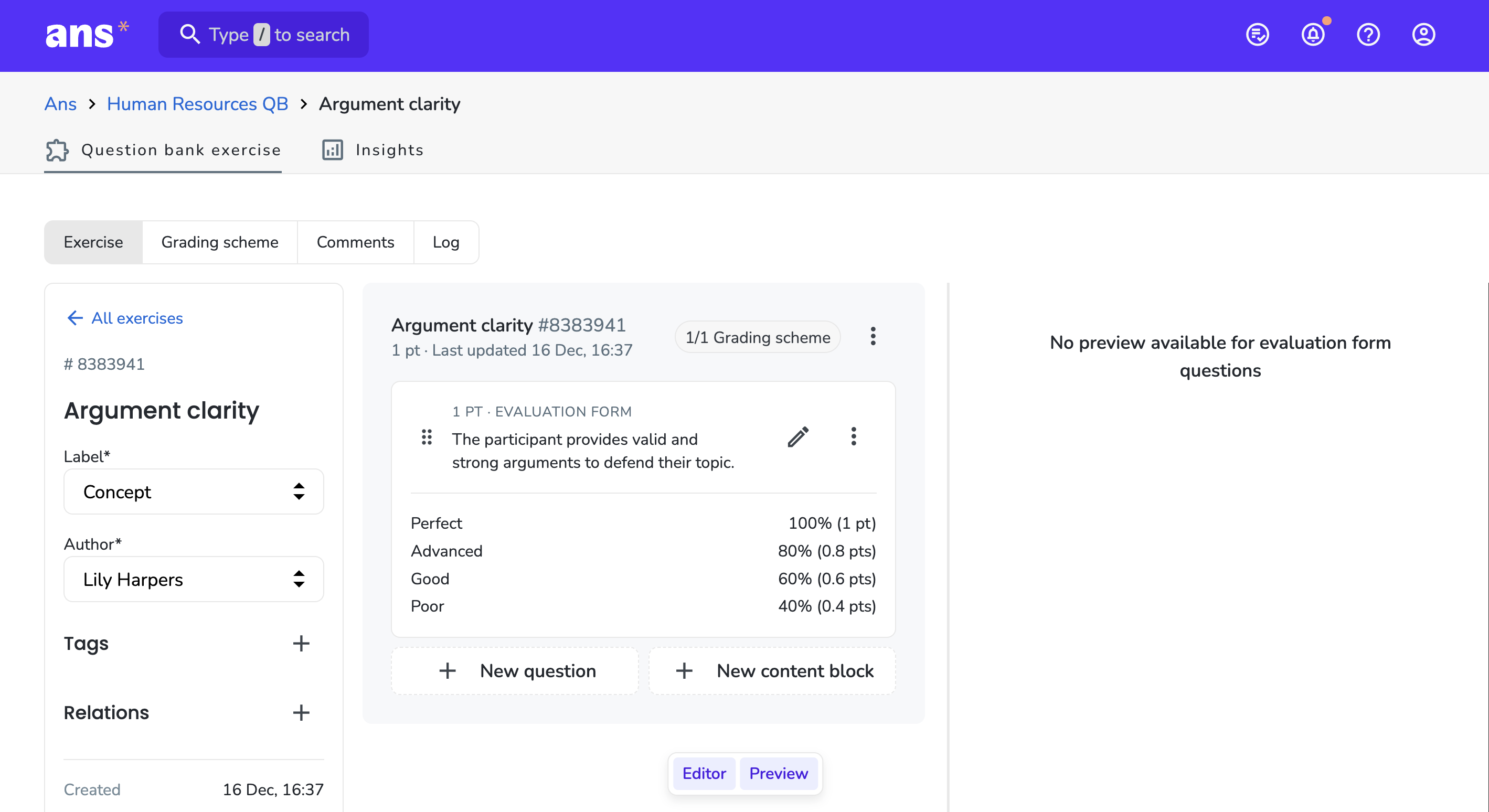Go to Ans breadcrumb link
Viewport: 1489px width, 812px height.
point(61,104)
